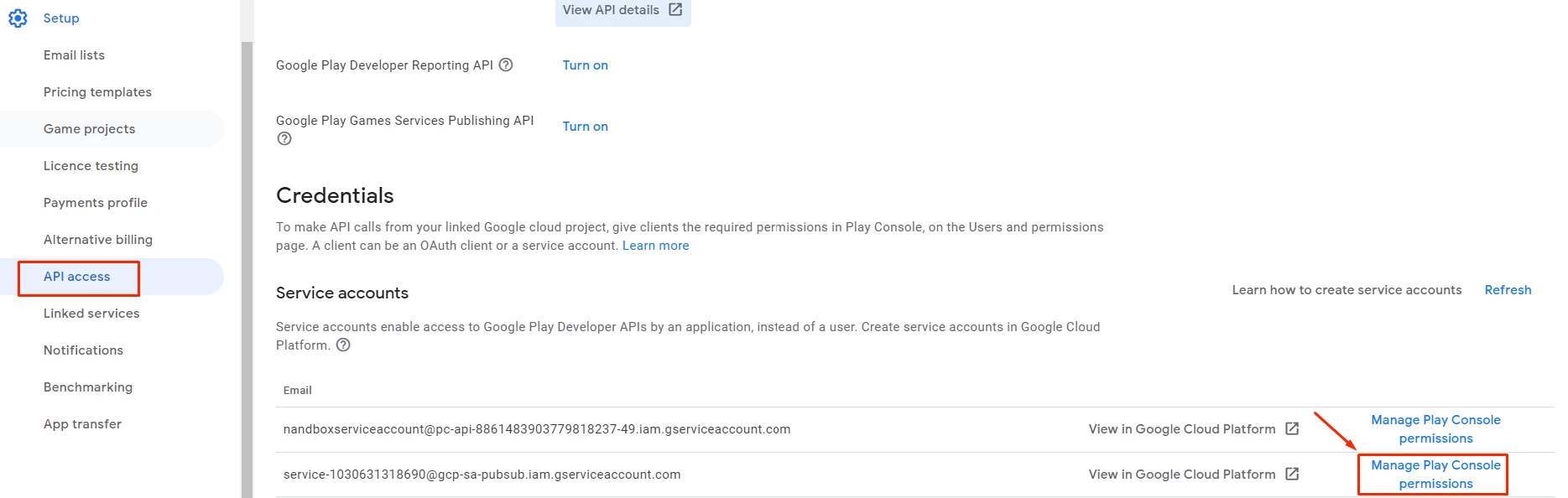The width and height of the screenshot is (1568, 498).
Task: Click external-link icon on View API details
Action: [675, 10]
